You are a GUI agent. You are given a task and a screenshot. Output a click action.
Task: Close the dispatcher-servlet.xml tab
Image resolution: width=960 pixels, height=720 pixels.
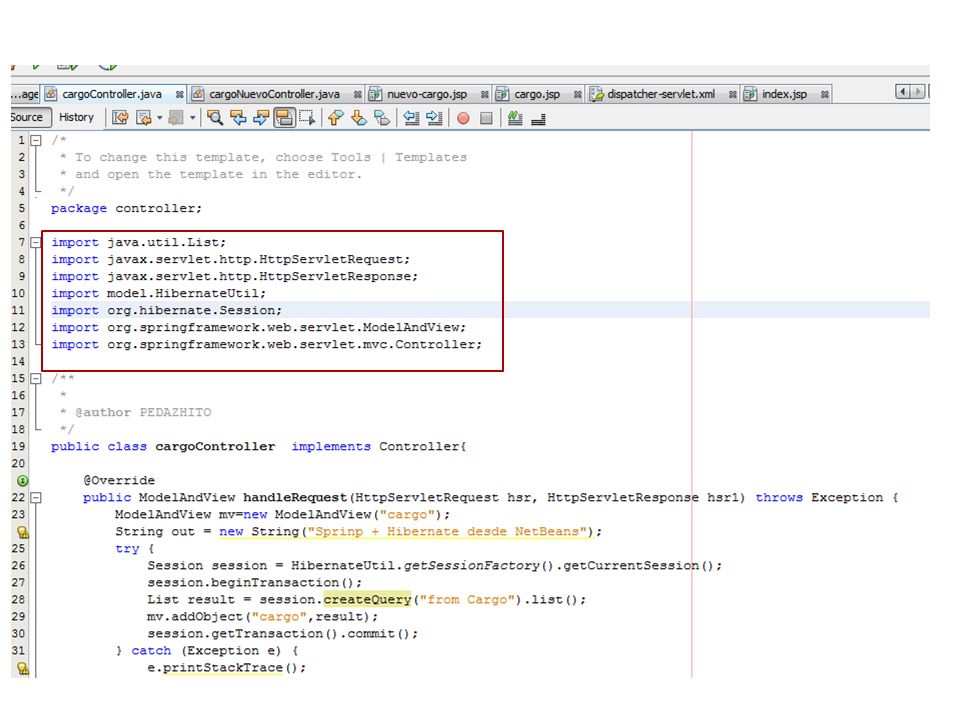[732, 95]
